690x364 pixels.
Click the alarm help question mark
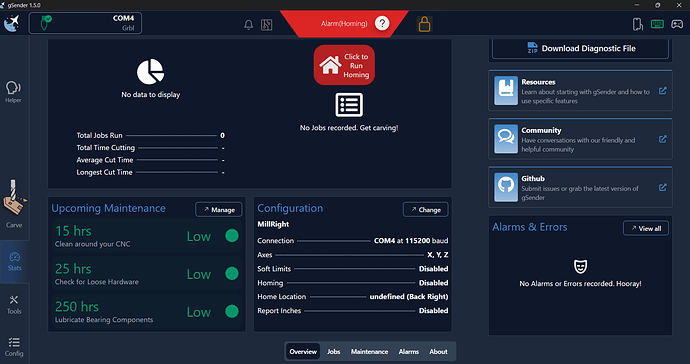click(382, 23)
